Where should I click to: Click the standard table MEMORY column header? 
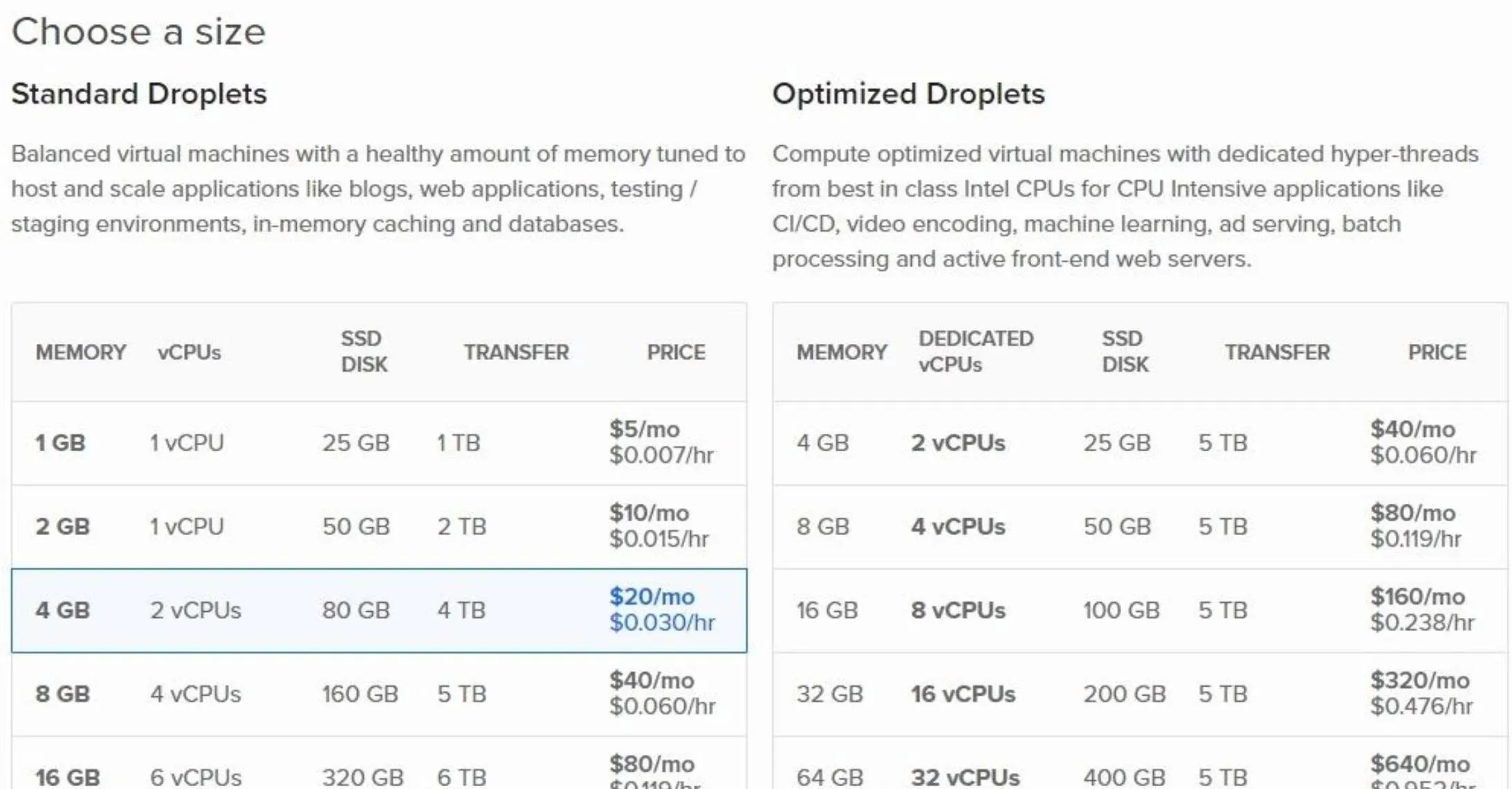coord(81,352)
